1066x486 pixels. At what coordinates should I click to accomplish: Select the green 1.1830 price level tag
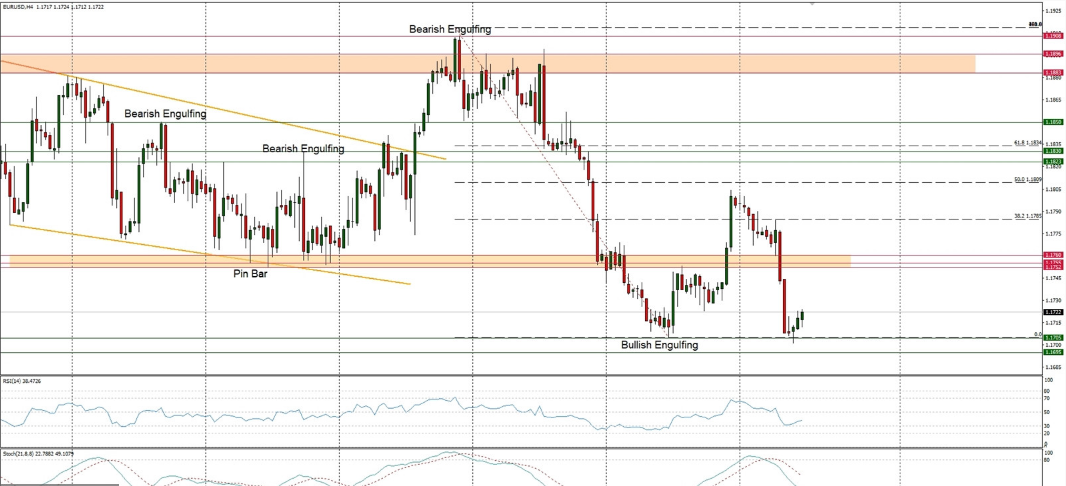[1052, 152]
